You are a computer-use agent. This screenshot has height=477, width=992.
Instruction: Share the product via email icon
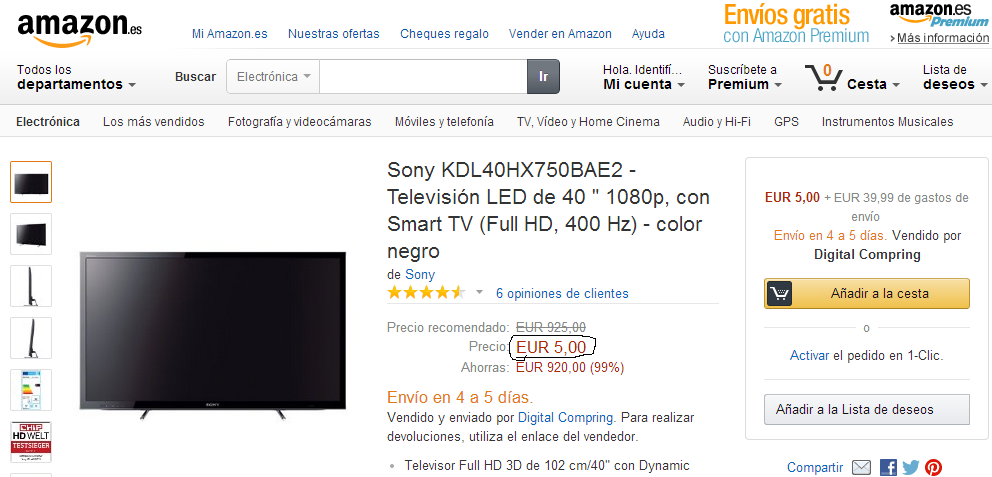click(x=861, y=468)
